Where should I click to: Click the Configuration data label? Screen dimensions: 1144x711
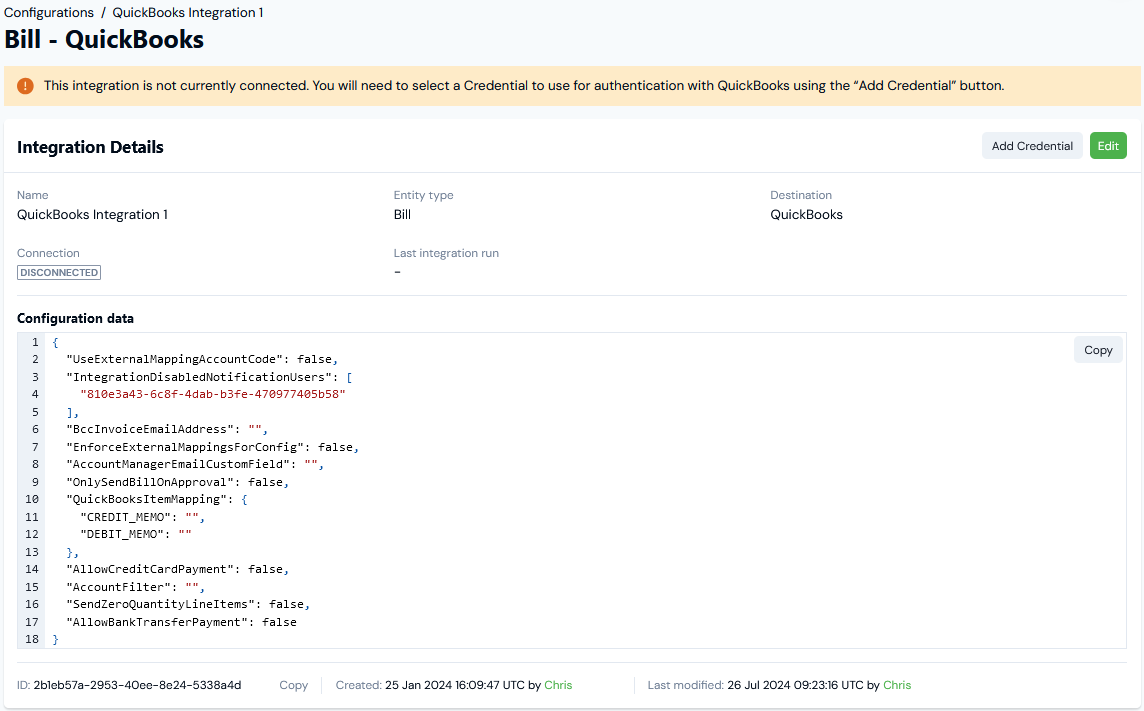point(75,318)
